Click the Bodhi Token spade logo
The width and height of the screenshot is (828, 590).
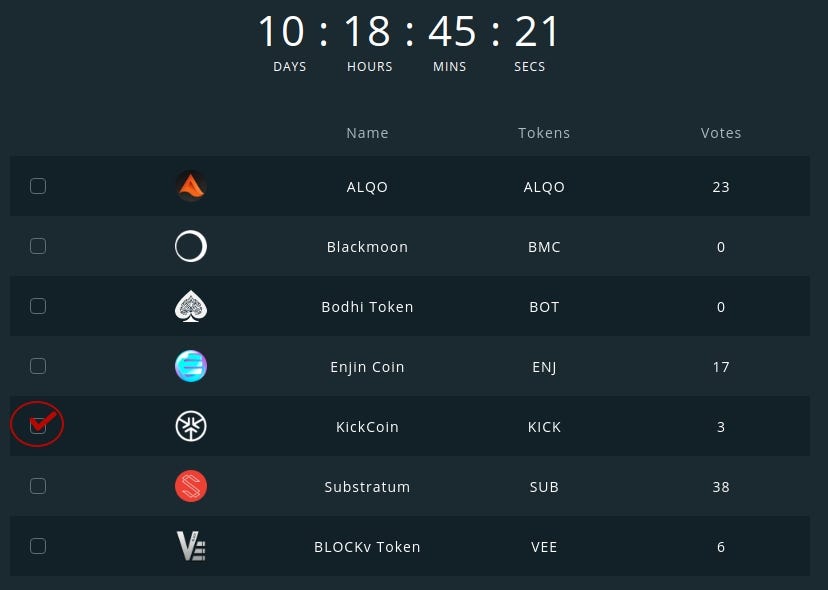[191, 306]
